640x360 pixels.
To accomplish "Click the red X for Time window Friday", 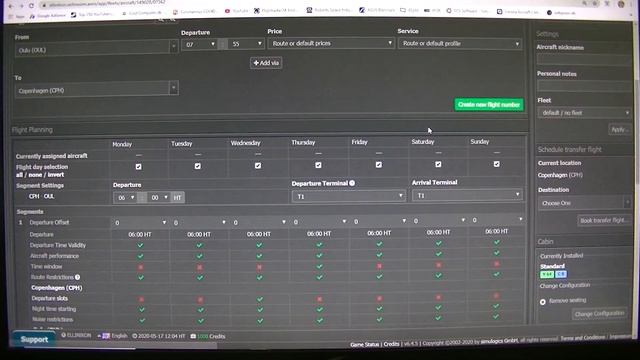I will (x=379, y=266).
